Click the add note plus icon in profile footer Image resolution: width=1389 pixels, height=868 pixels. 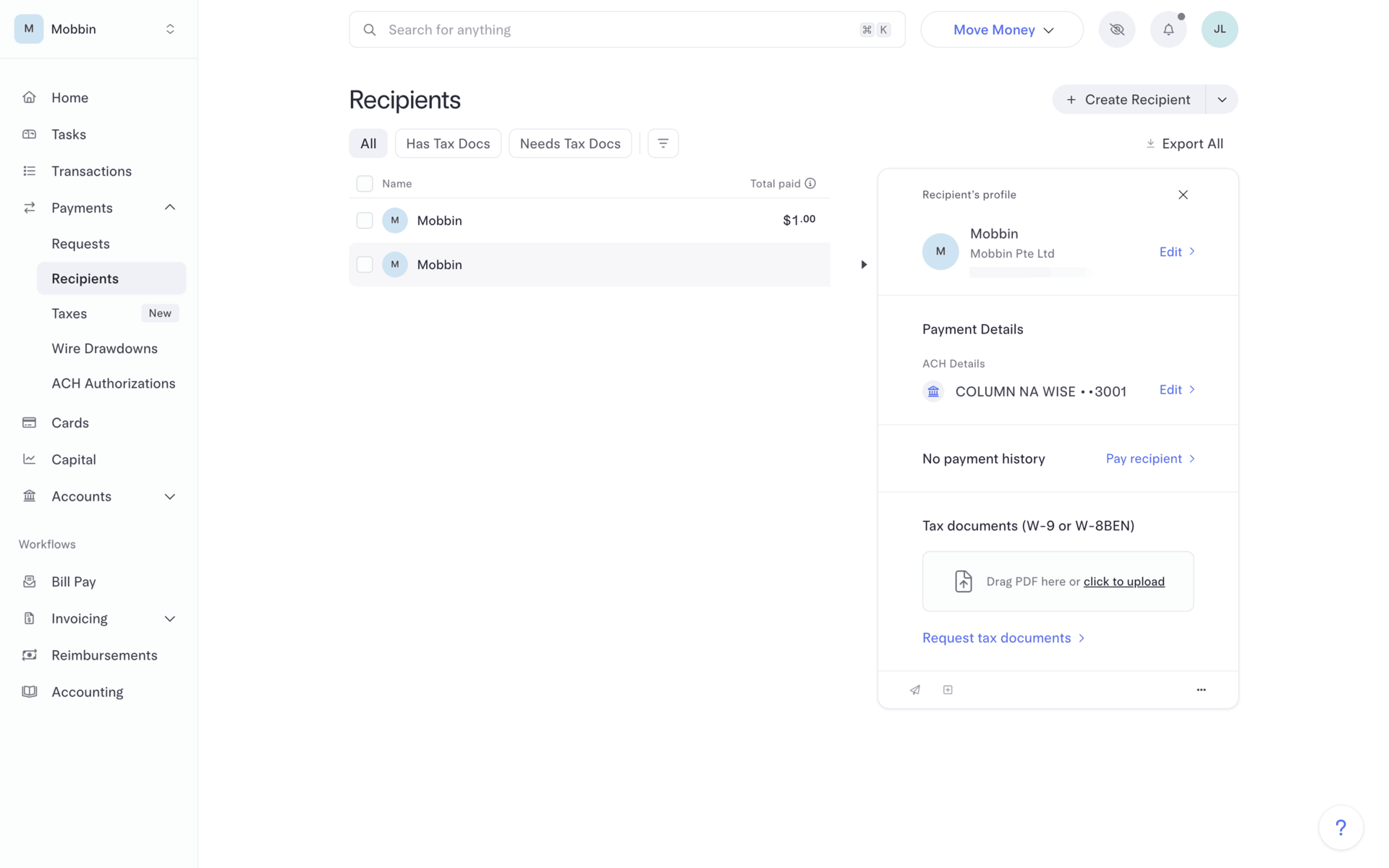coord(948,690)
